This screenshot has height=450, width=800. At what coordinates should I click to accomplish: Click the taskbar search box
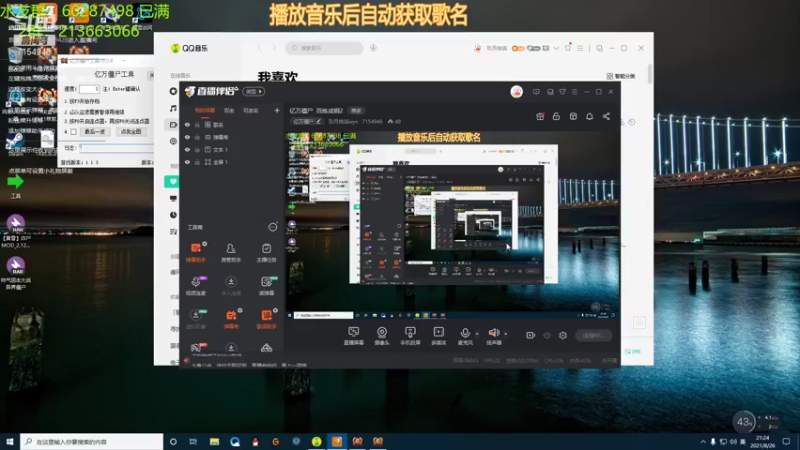[x=92, y=441]
